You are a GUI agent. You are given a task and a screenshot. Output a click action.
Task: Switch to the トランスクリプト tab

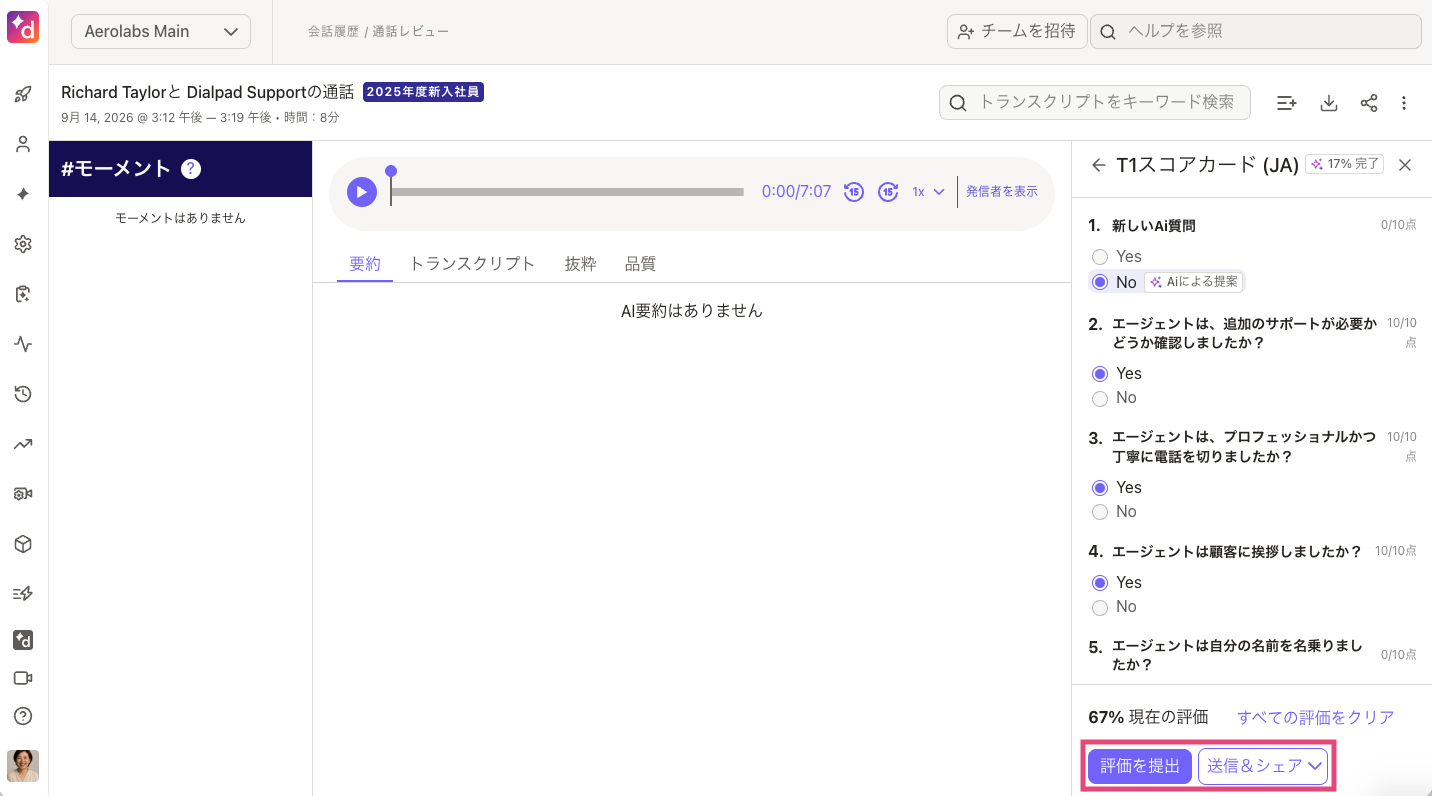(x=472, y=264)
